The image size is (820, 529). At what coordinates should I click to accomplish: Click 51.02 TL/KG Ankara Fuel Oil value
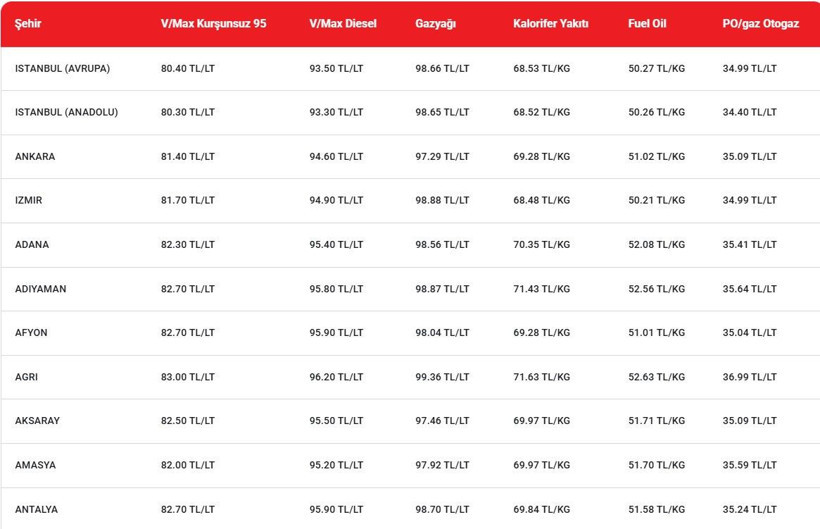point(657,156)
